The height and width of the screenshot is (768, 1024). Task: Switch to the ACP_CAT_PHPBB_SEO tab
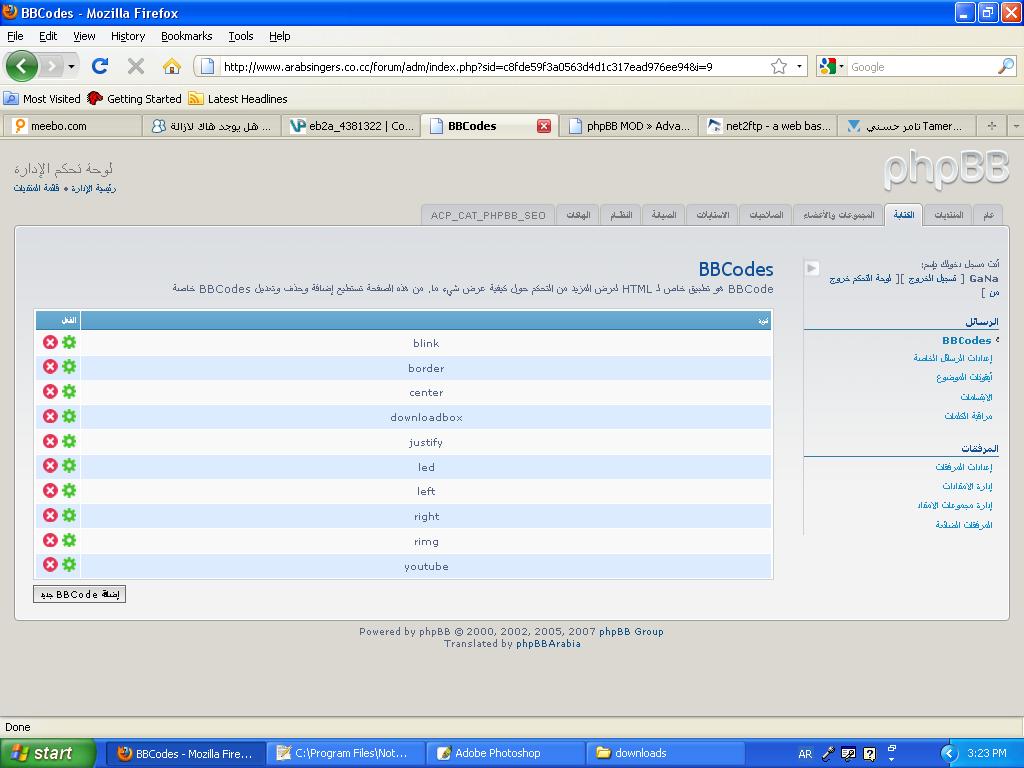point(488,215)
